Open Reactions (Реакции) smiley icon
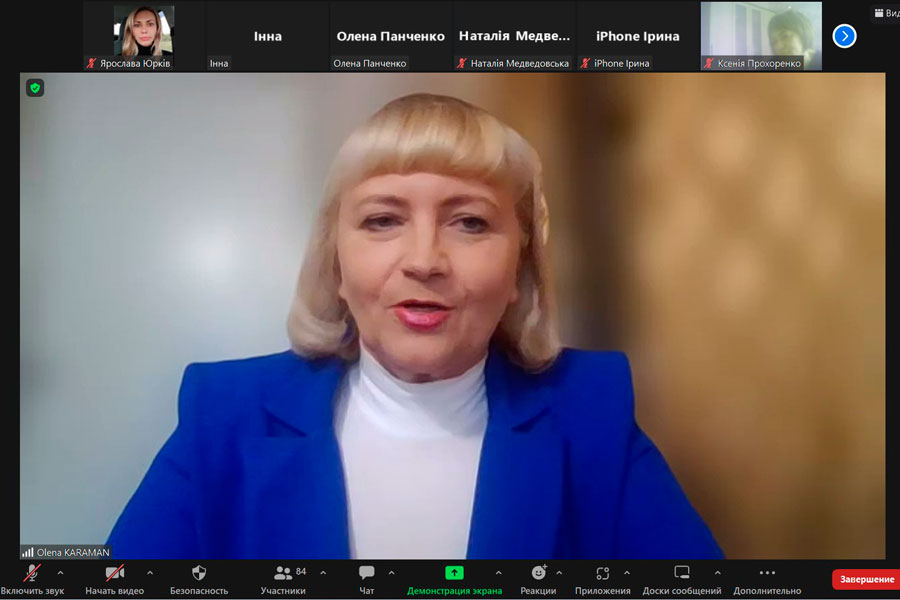The width and height of the screenshot is (900, 600). [538, 574]
